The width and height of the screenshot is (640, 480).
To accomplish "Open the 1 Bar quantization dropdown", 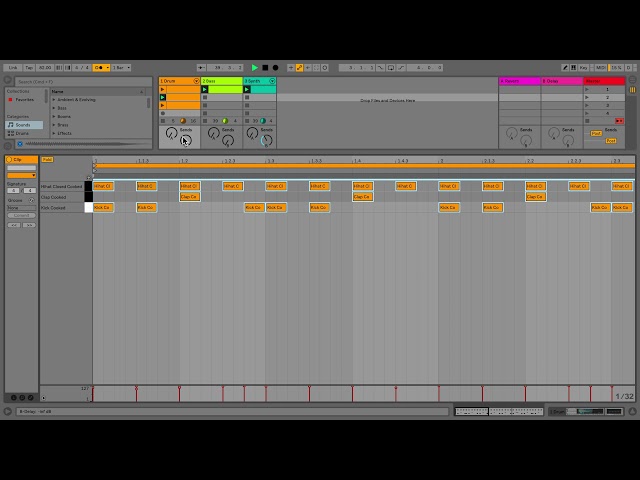I will coord(121,67).
